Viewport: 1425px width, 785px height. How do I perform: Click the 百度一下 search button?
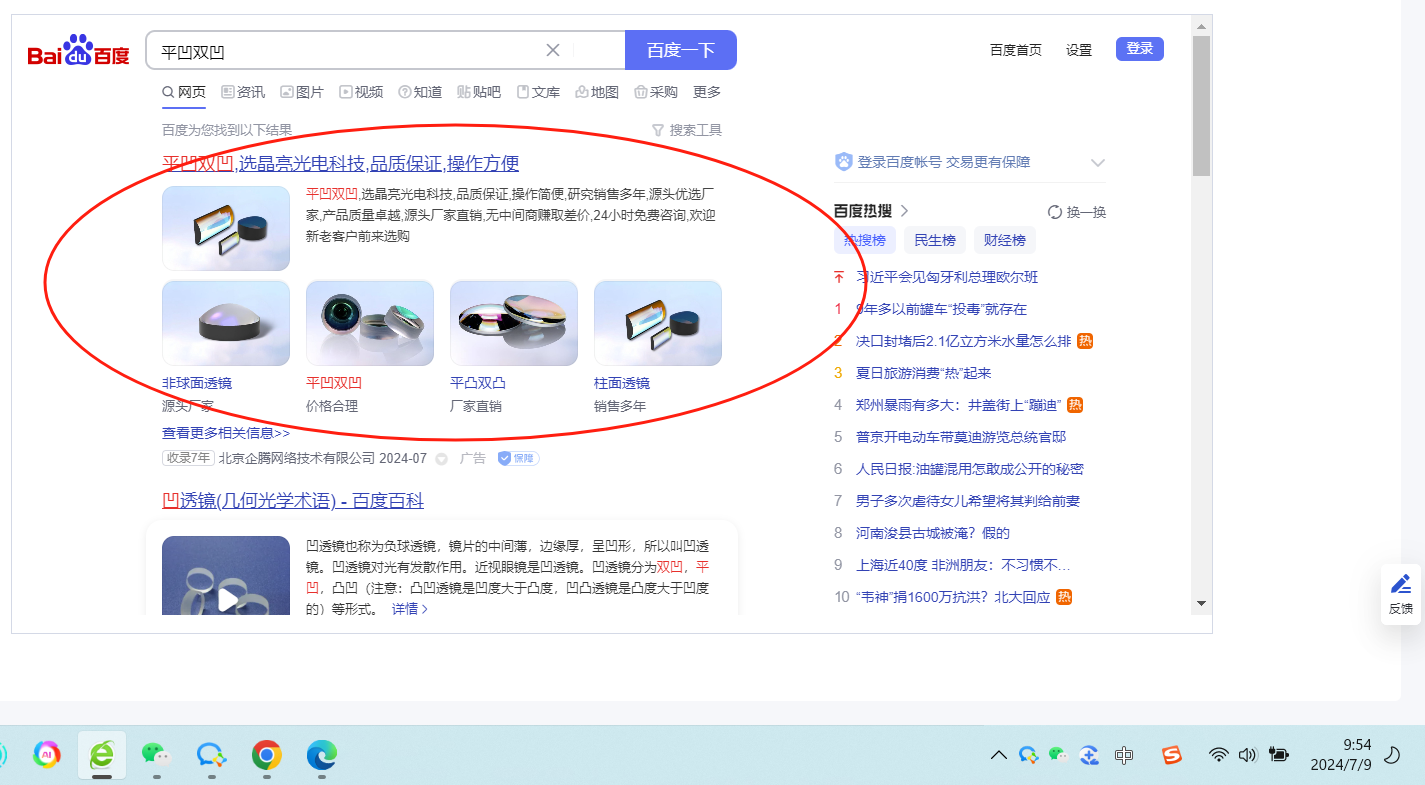tap(681, 50)
